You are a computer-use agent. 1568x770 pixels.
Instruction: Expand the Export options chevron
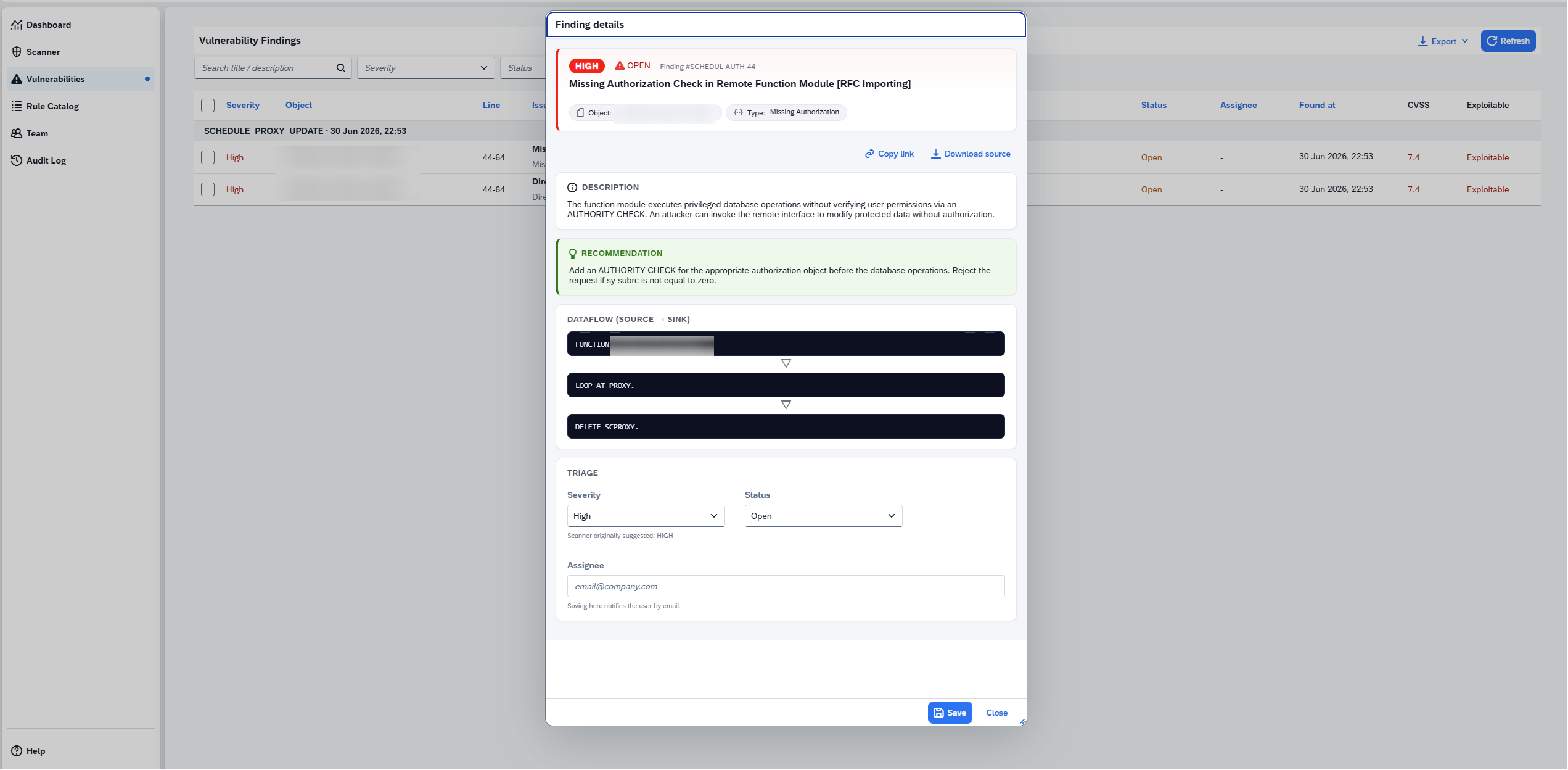1465,41
